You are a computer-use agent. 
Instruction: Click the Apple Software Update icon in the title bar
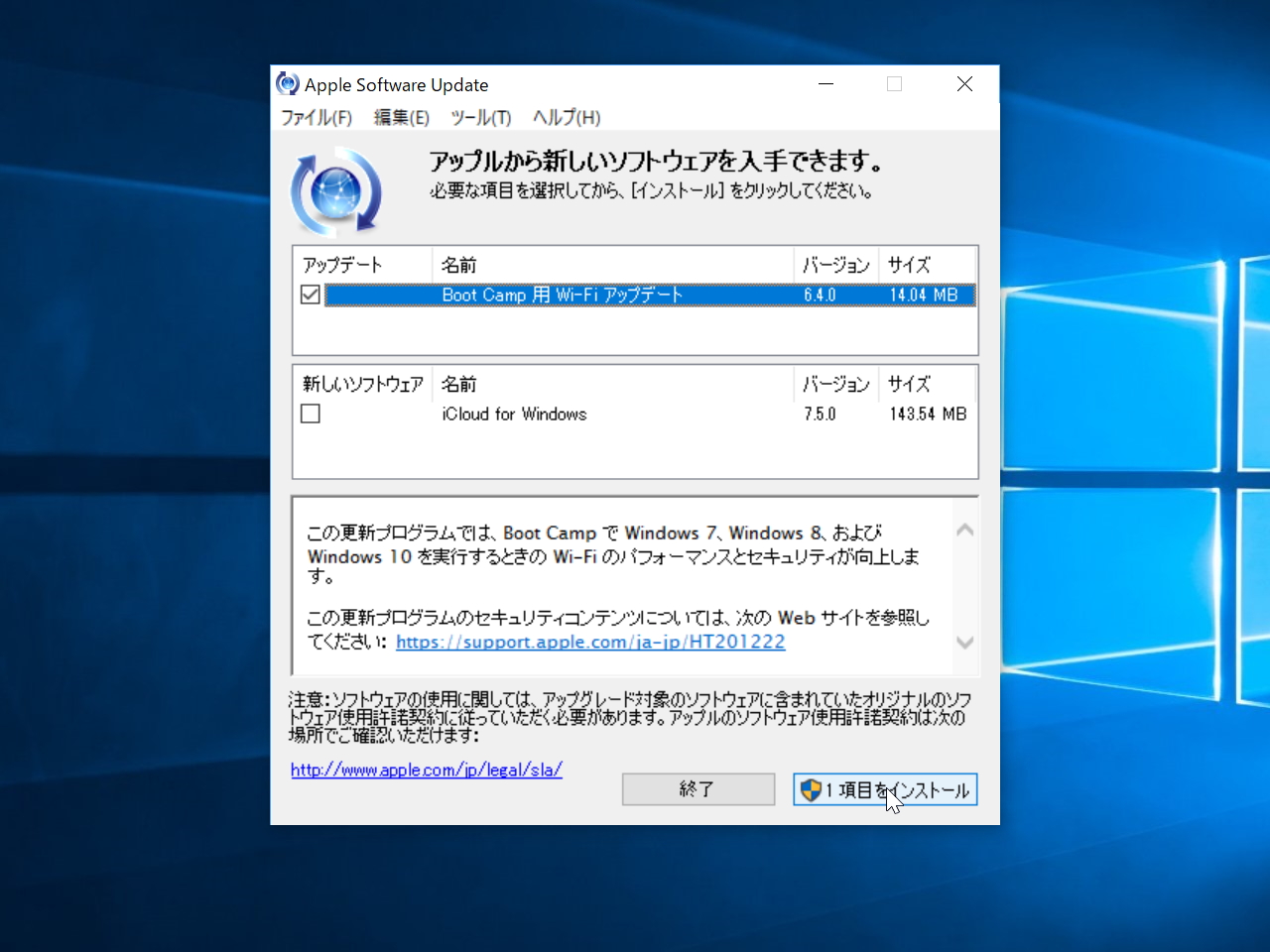(287, 84)
